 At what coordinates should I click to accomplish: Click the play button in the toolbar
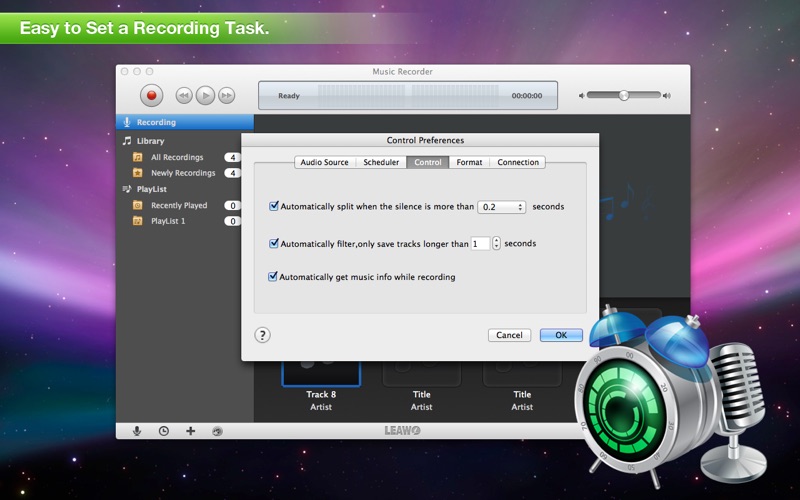pos(205,95)
